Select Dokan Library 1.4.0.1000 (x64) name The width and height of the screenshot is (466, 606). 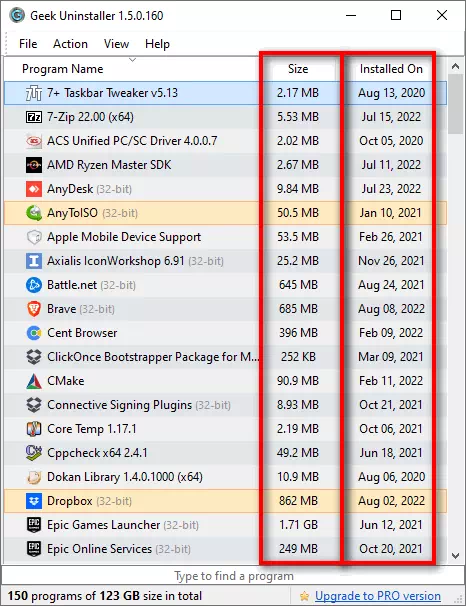point(125,477)
